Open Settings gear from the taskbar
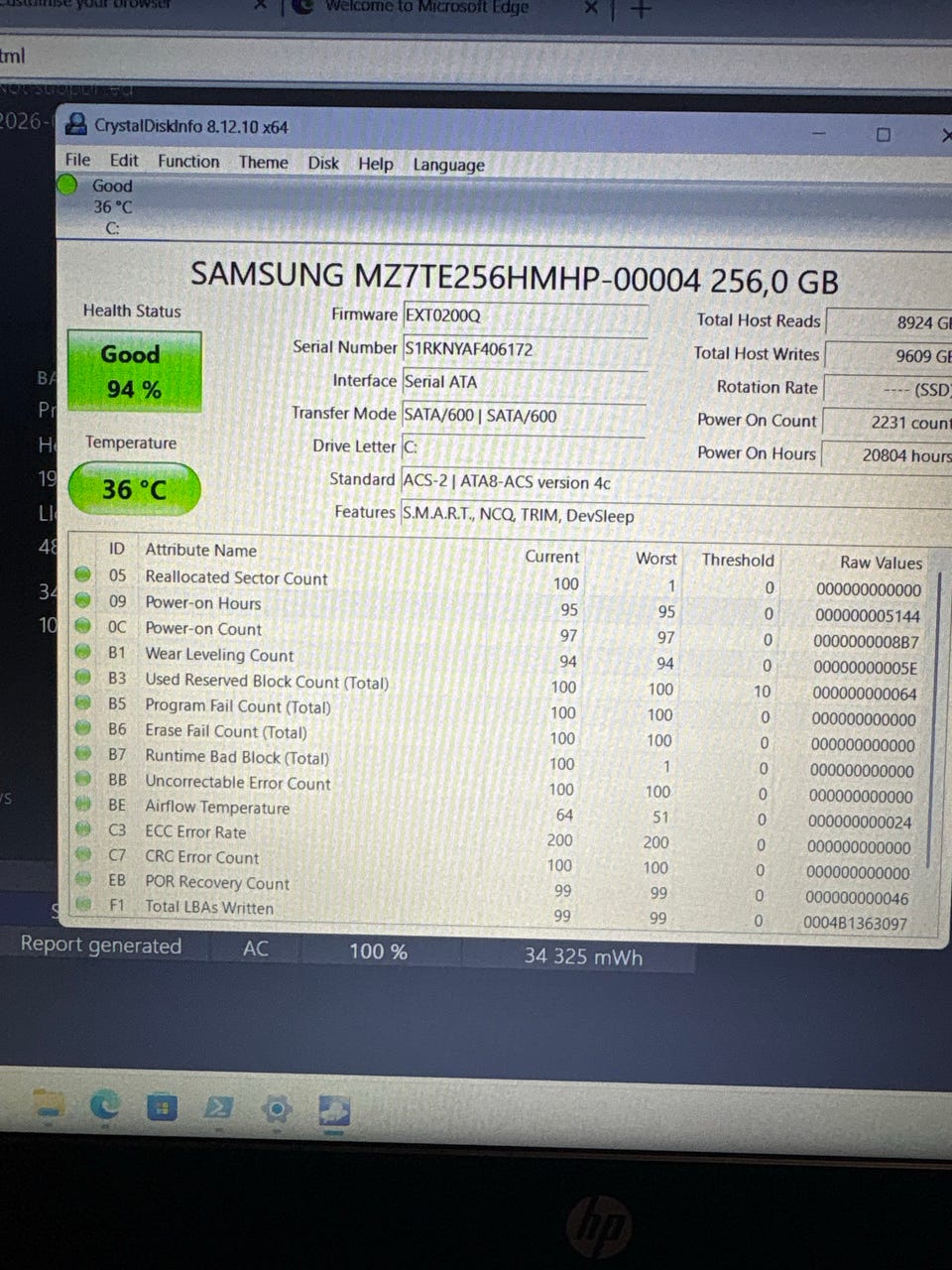This screenshot has height=1270, width=952. pyautogui.click(x=277, y=1108)
